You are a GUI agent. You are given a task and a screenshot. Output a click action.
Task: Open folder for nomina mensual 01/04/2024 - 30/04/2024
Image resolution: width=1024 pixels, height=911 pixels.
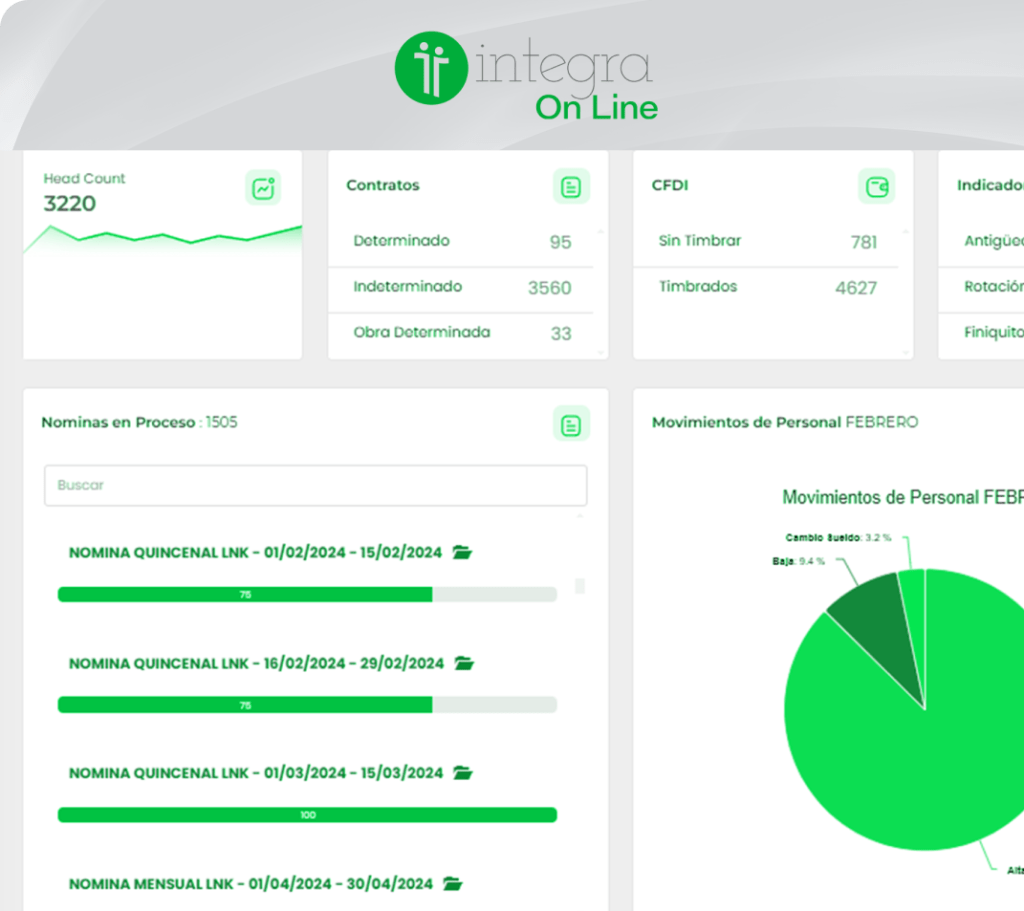click(x=453, y=884)
